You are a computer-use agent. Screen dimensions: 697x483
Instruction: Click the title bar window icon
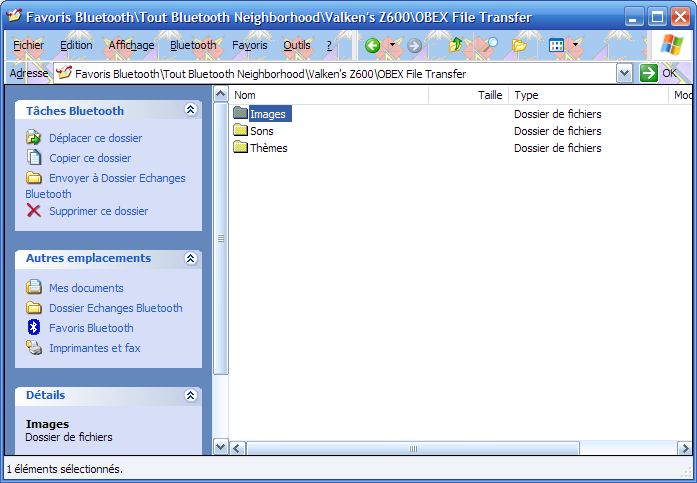click(15, 16)
